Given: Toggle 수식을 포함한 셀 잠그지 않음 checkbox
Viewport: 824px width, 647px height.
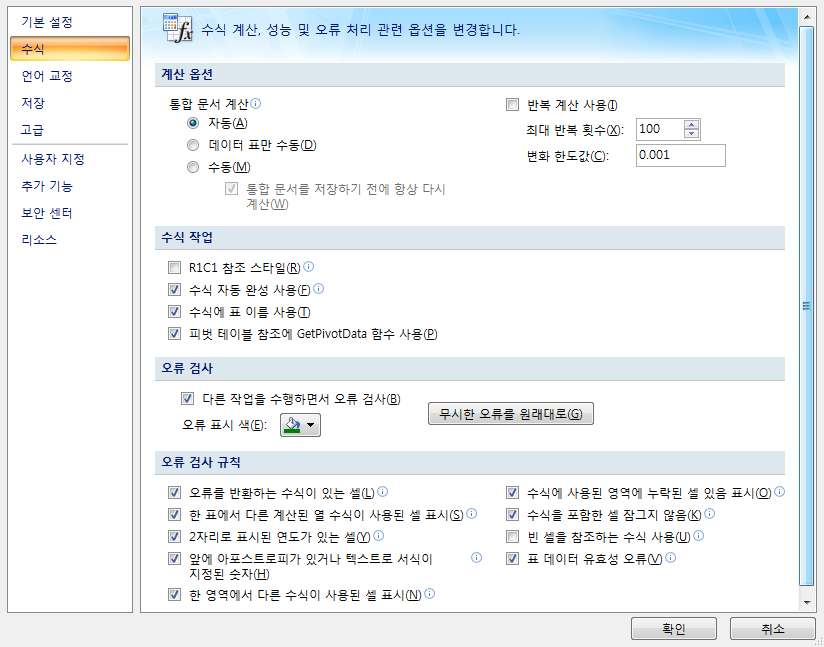Looking at the screenshot, I should pos(512,515).
